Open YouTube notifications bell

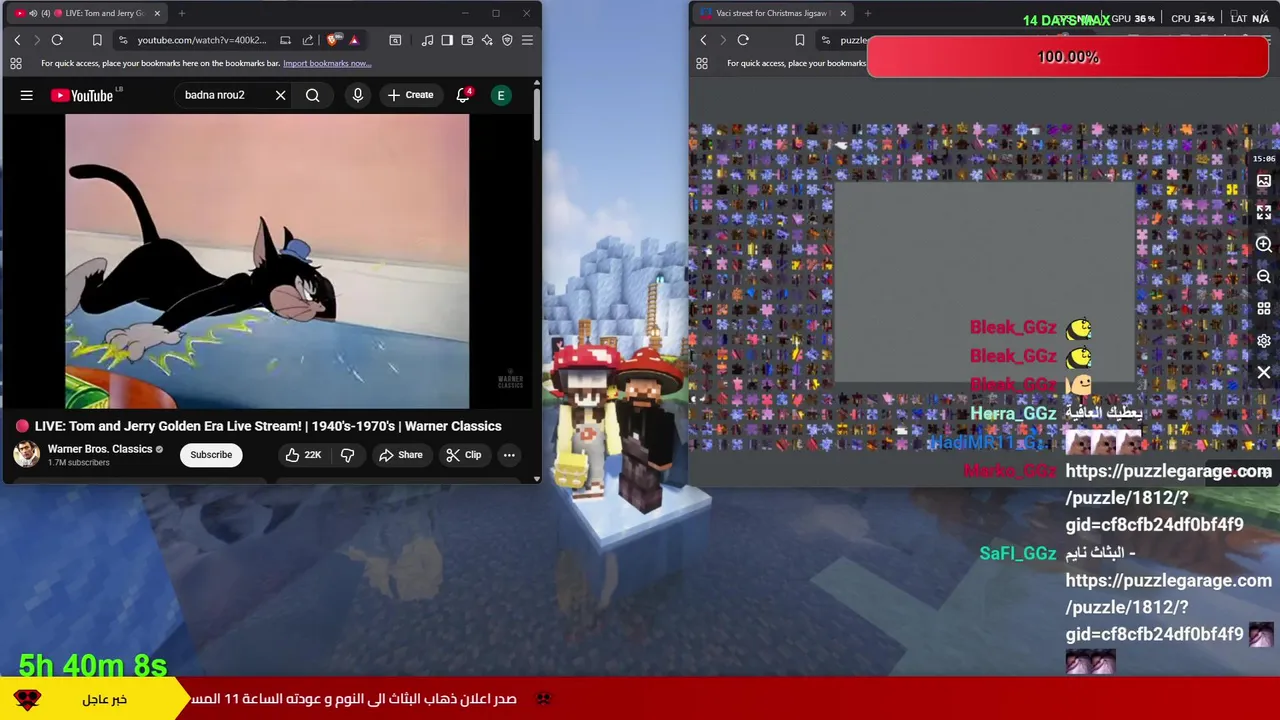point(463,96)
